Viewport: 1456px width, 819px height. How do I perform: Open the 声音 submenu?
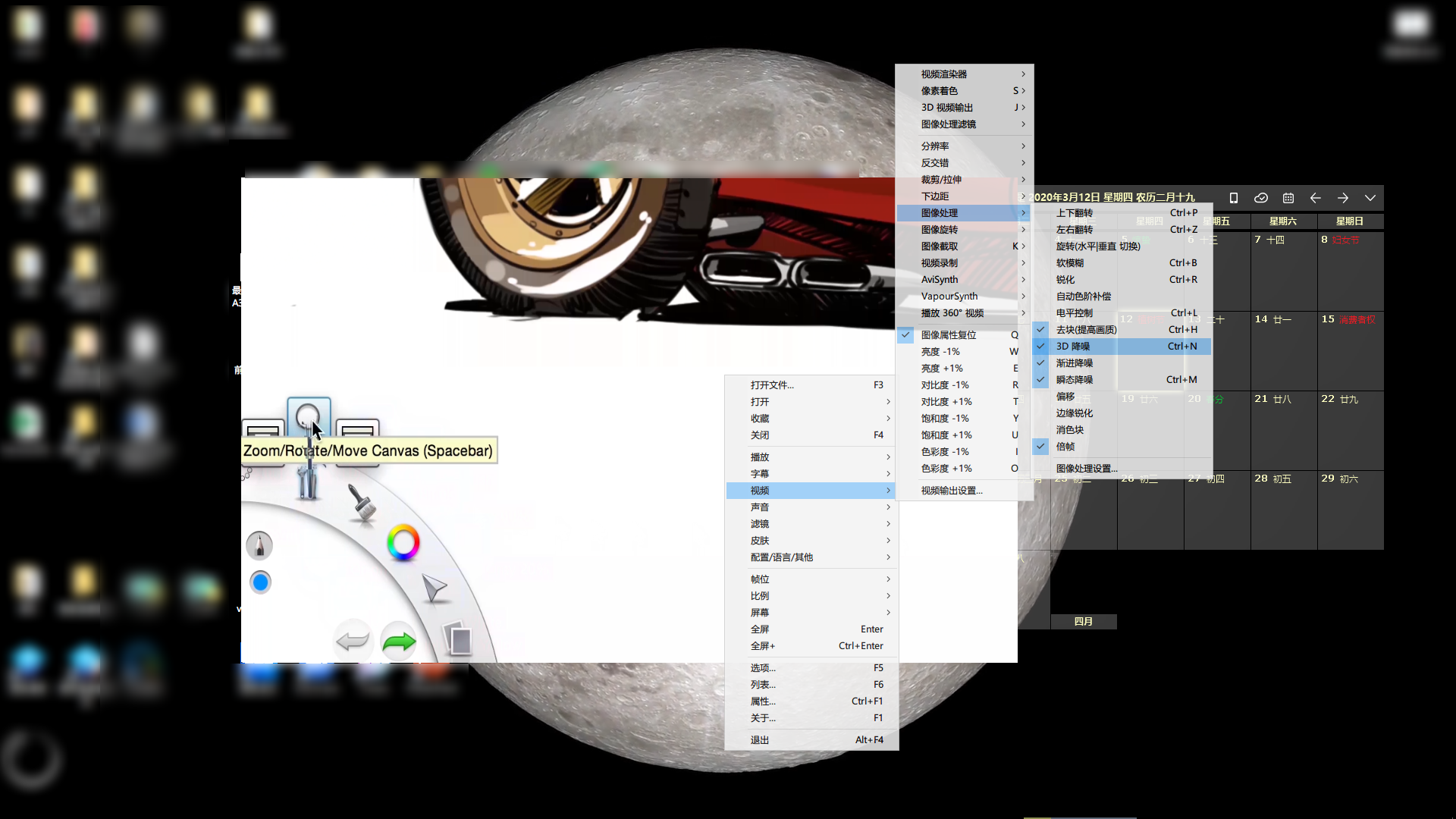coord(811,507)
